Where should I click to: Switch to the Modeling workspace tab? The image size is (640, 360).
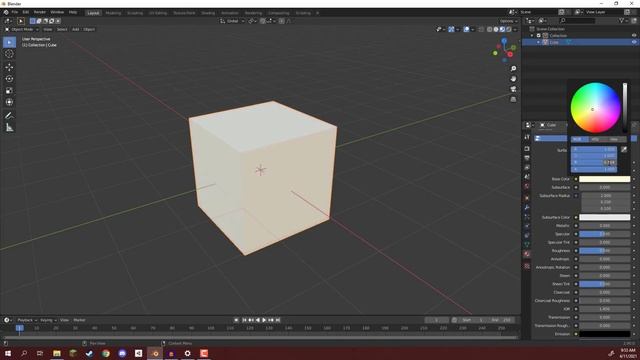coord(113,13)
